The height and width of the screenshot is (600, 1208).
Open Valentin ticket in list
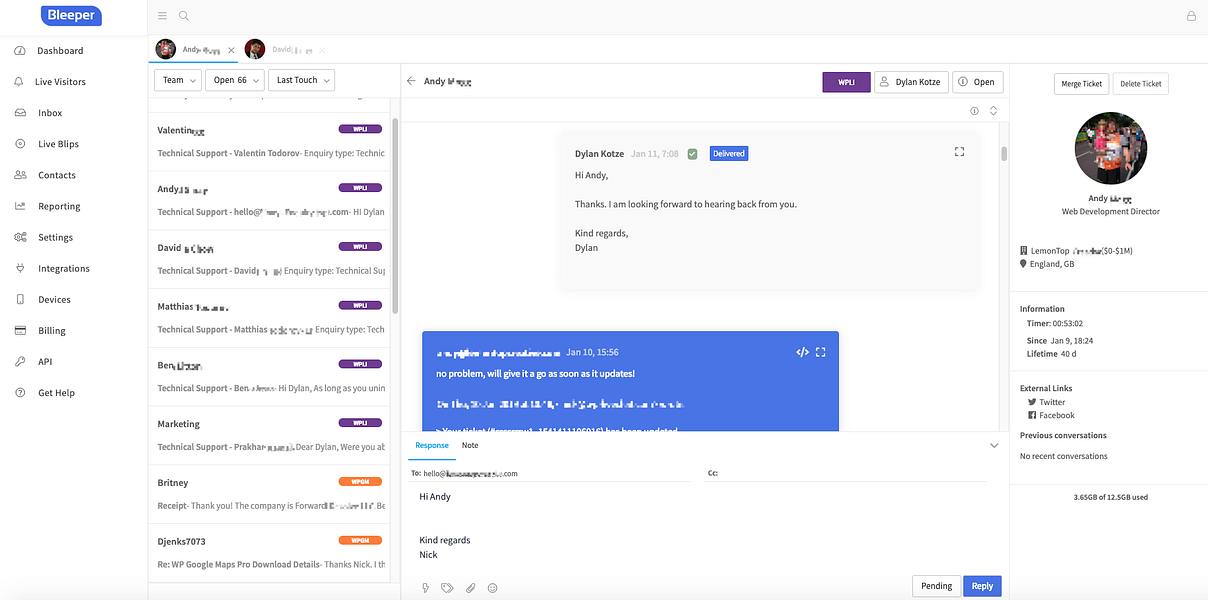[x=270, y=141]
